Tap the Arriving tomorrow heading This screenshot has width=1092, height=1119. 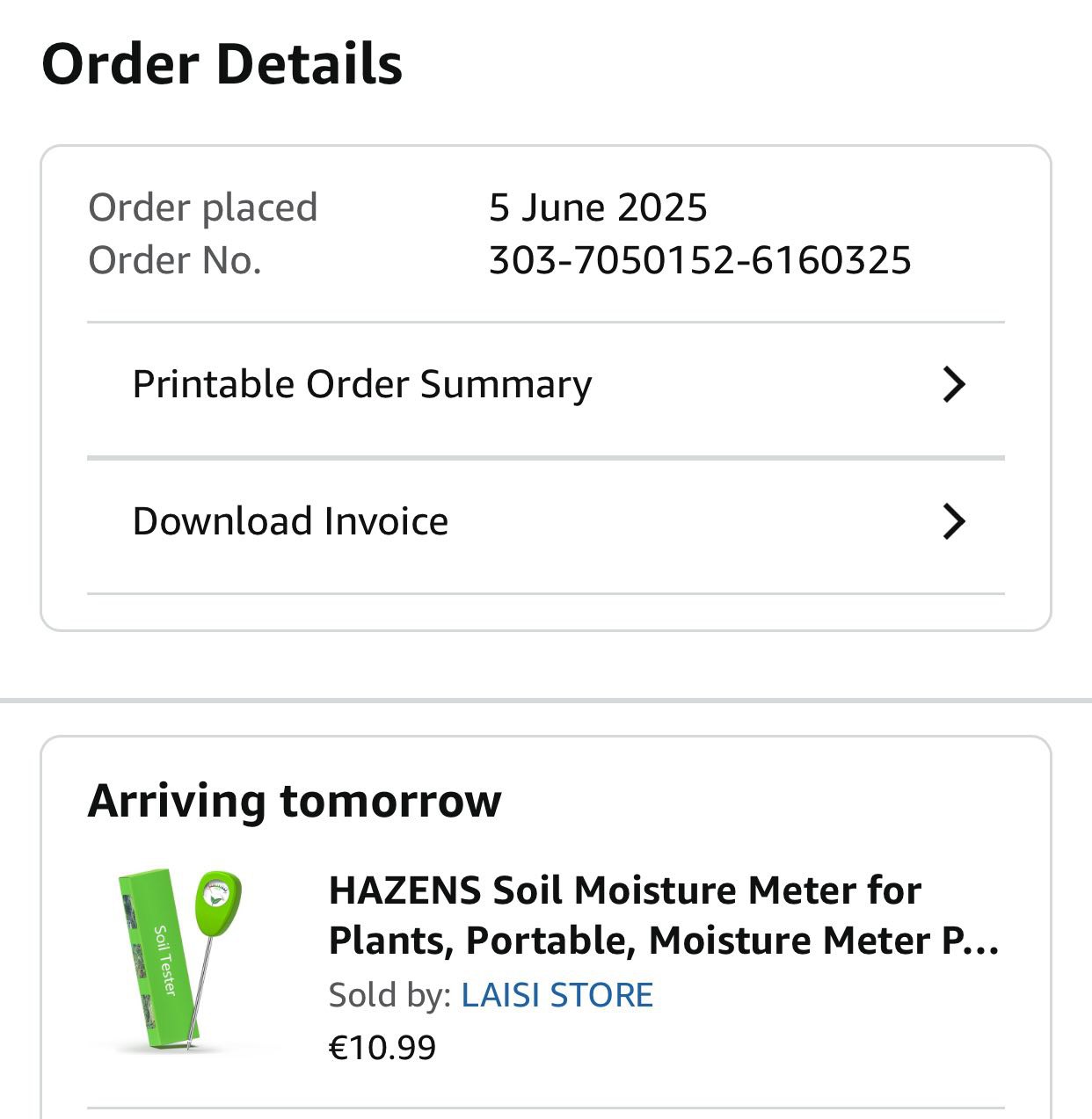[x=295, y=801]
